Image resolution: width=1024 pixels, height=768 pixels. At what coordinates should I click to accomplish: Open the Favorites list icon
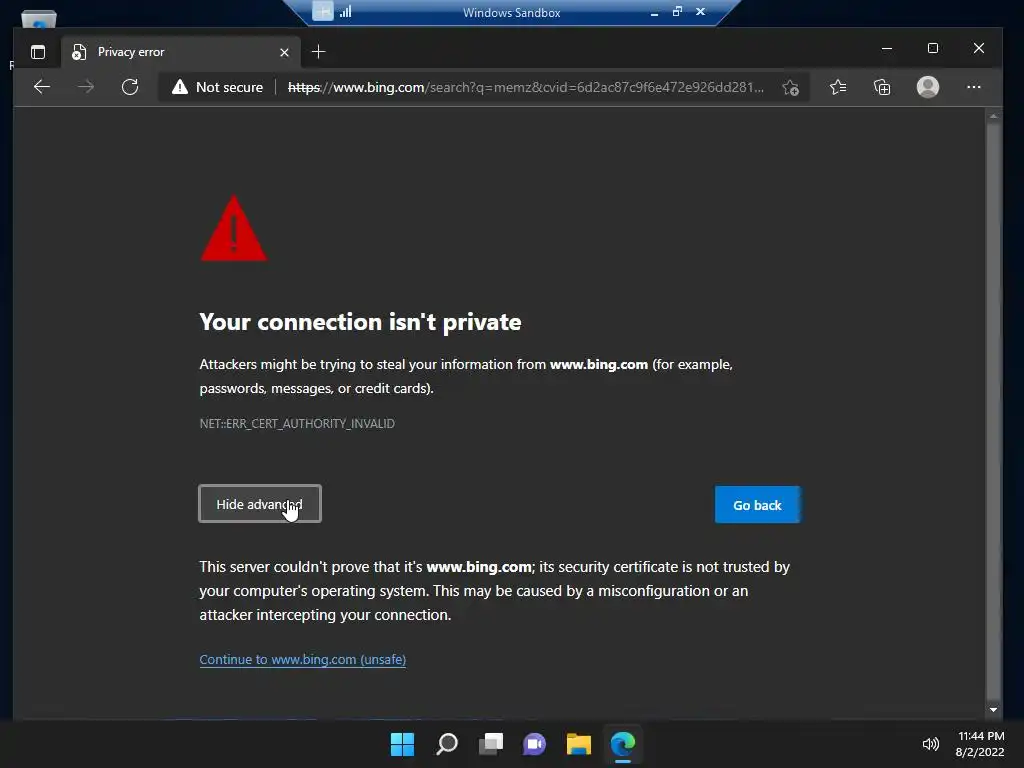(x=838, y=87)
